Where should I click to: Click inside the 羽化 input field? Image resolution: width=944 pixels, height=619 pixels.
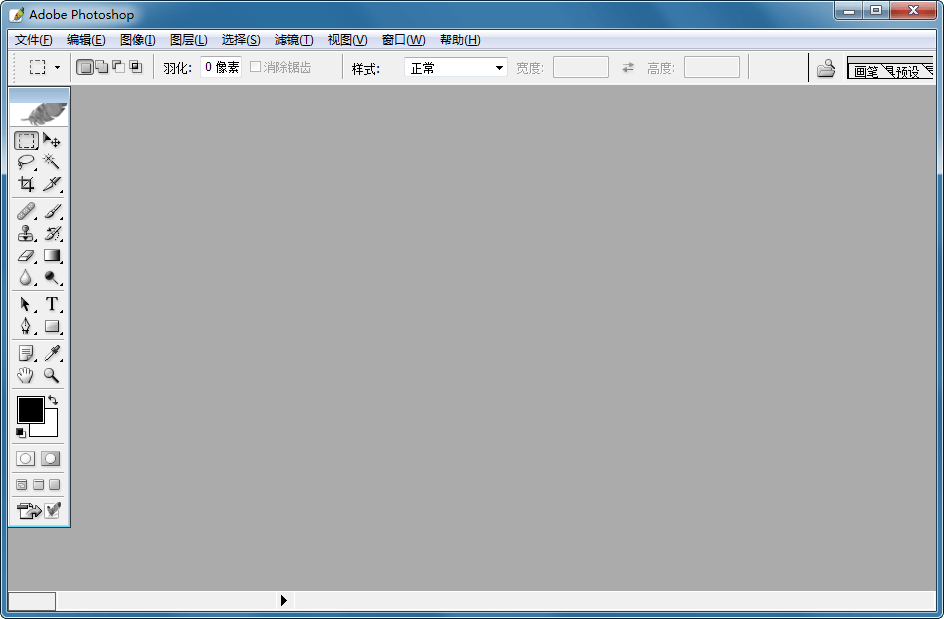219,66
